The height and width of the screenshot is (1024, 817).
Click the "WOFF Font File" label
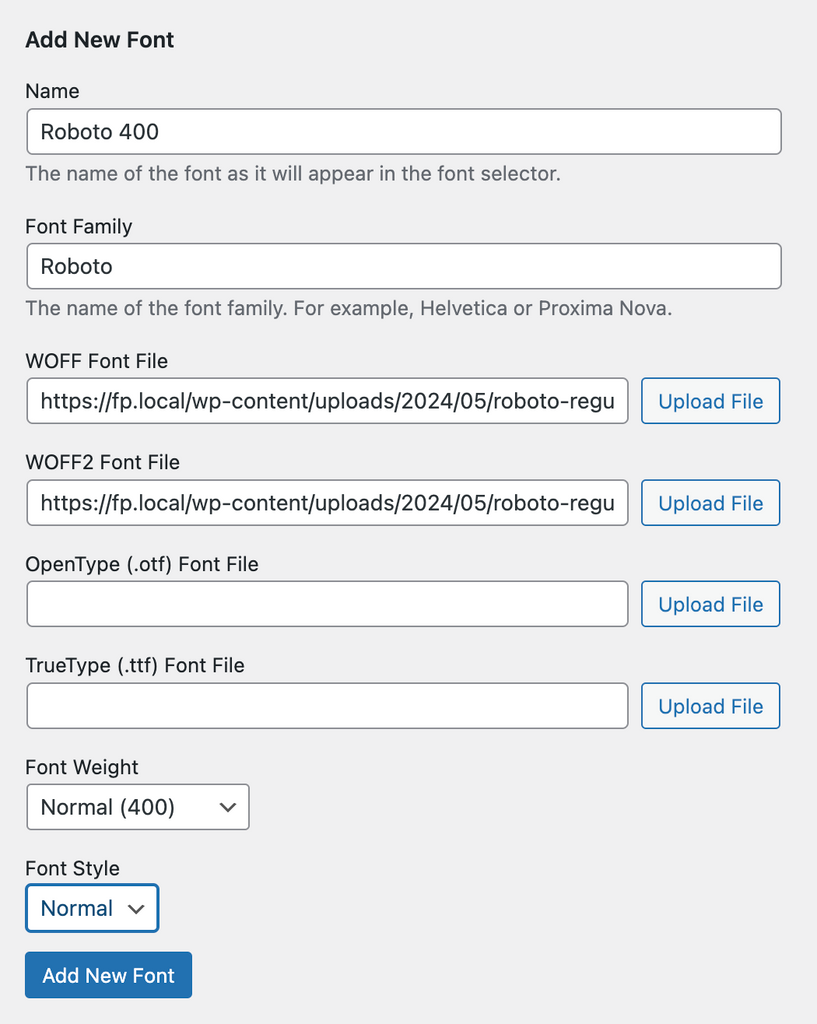97,361
